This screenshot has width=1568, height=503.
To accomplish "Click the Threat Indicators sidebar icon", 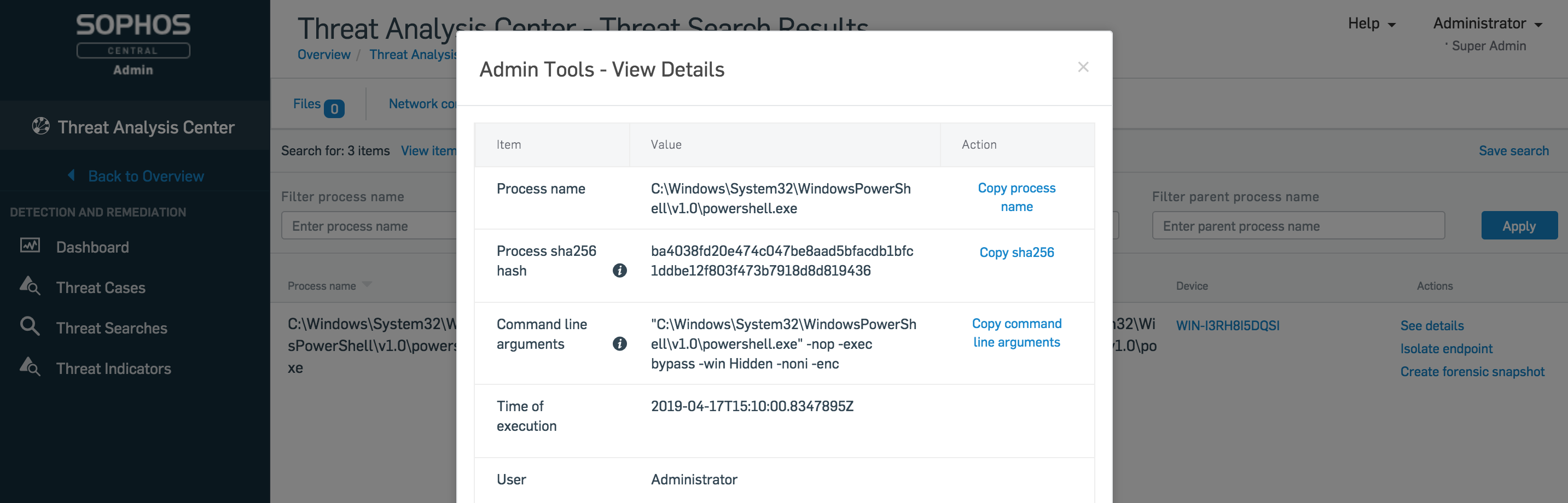I will (30, 367).
